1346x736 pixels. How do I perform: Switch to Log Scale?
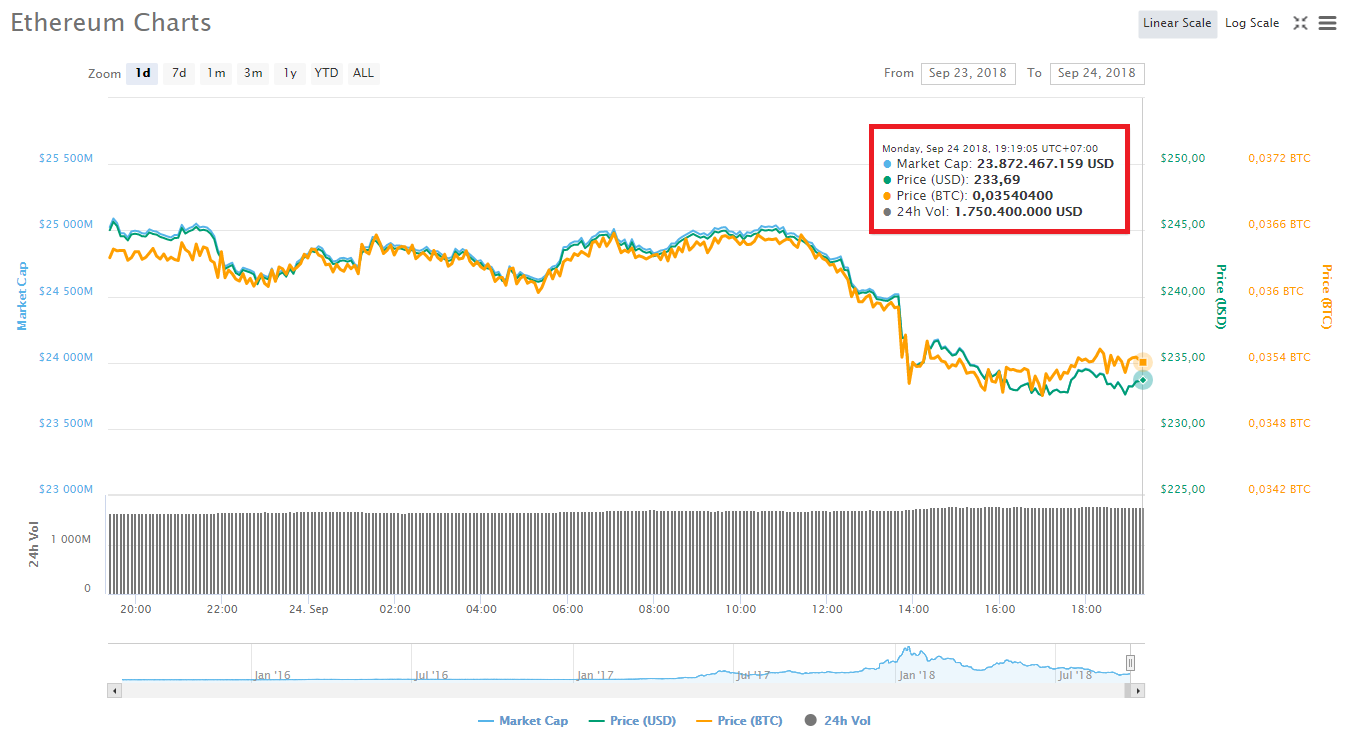(x=1252, y=23)
